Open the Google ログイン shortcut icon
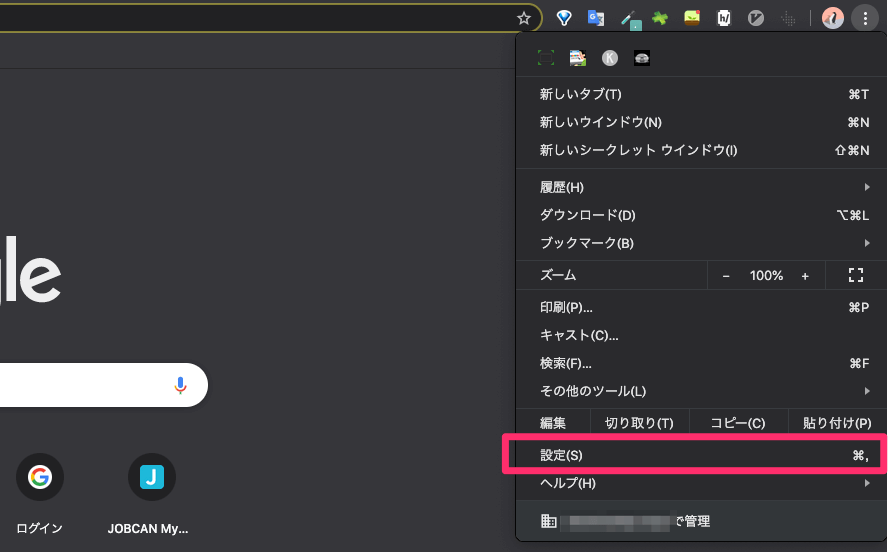Image resolution: width=888 pixels, height=552 pixels. coord(40,477)
